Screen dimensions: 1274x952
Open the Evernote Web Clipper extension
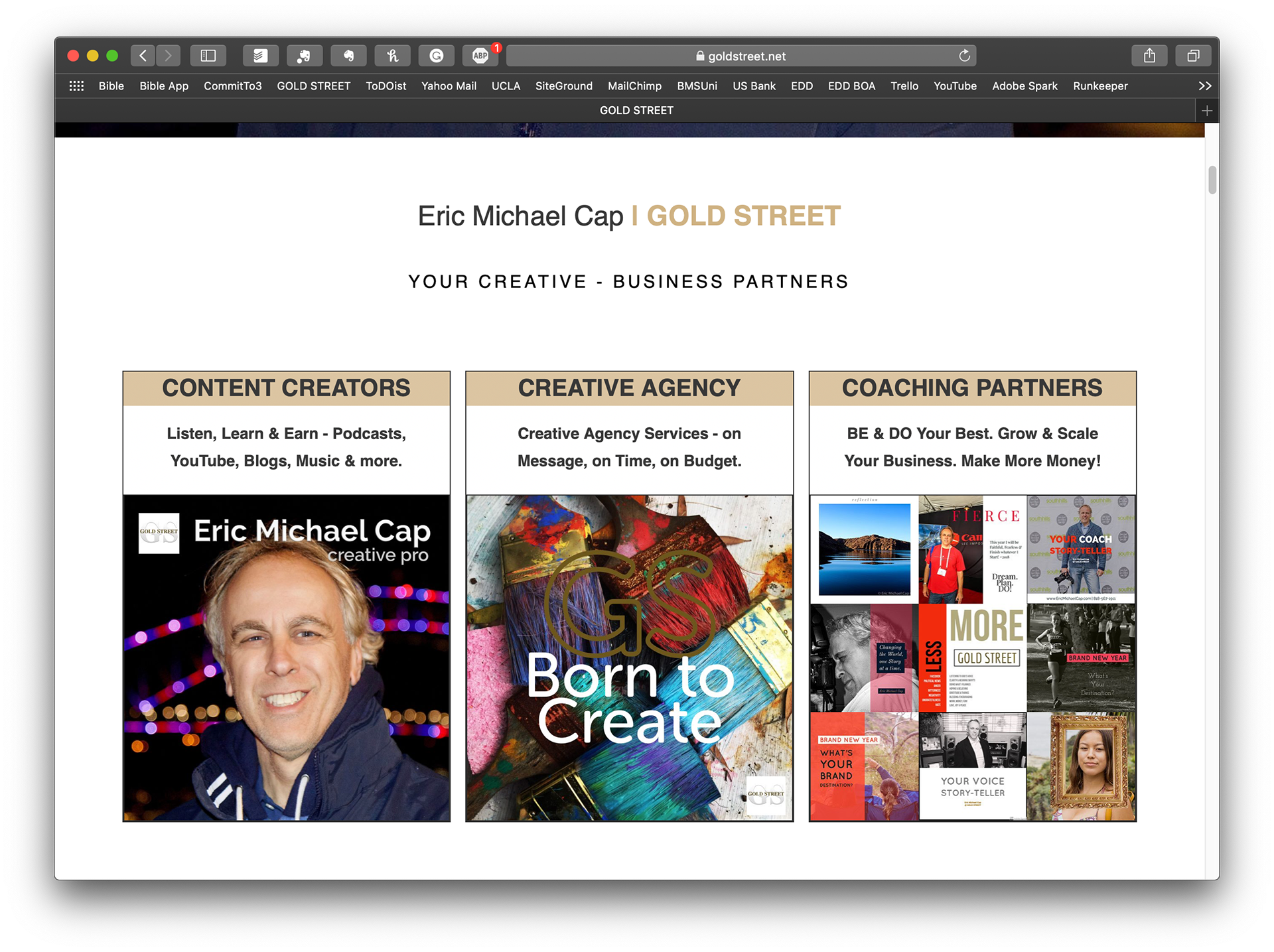pyautogui.click(x=305, y=56)
